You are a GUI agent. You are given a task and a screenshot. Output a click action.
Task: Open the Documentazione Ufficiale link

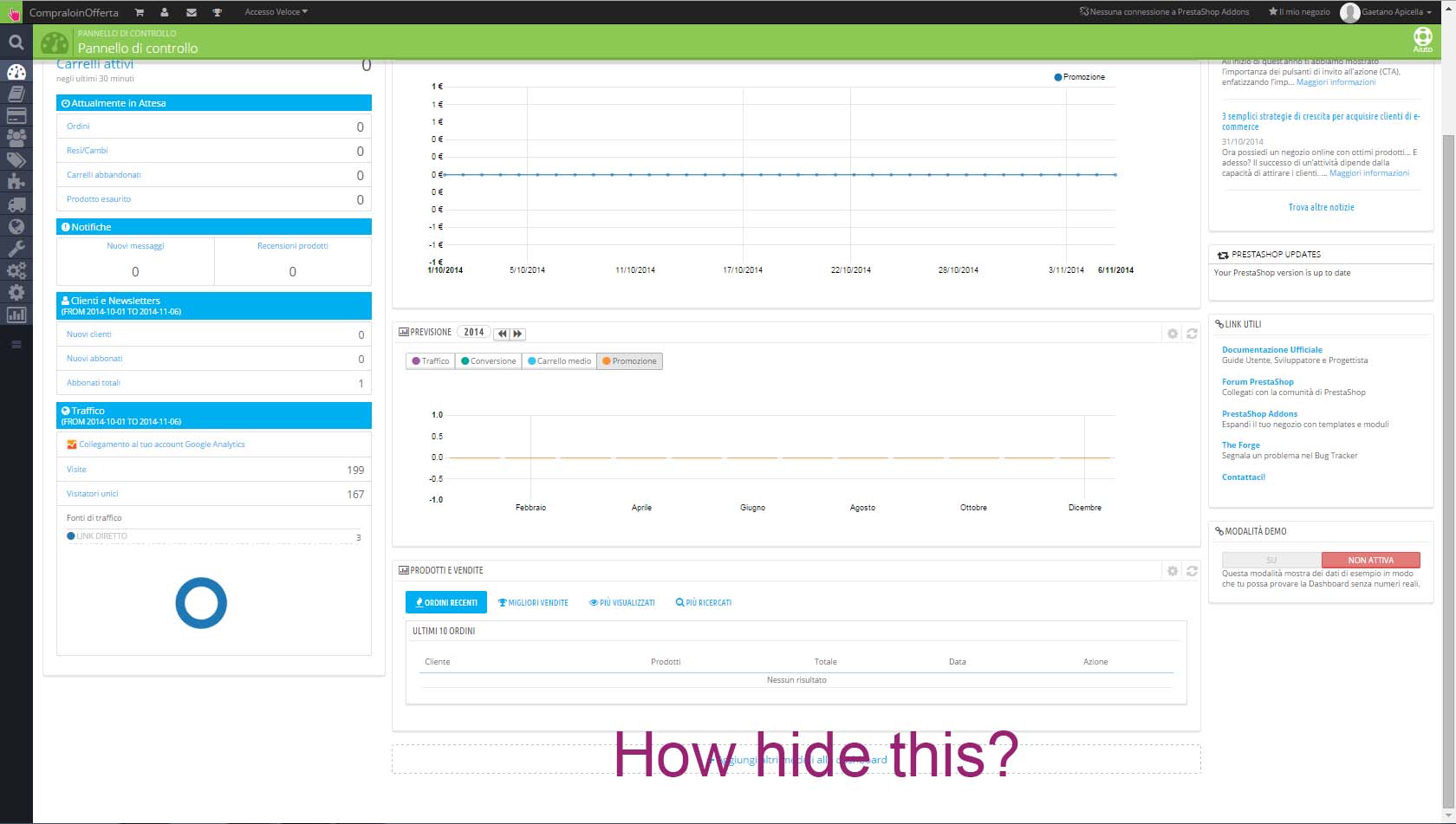point(1272,350)
